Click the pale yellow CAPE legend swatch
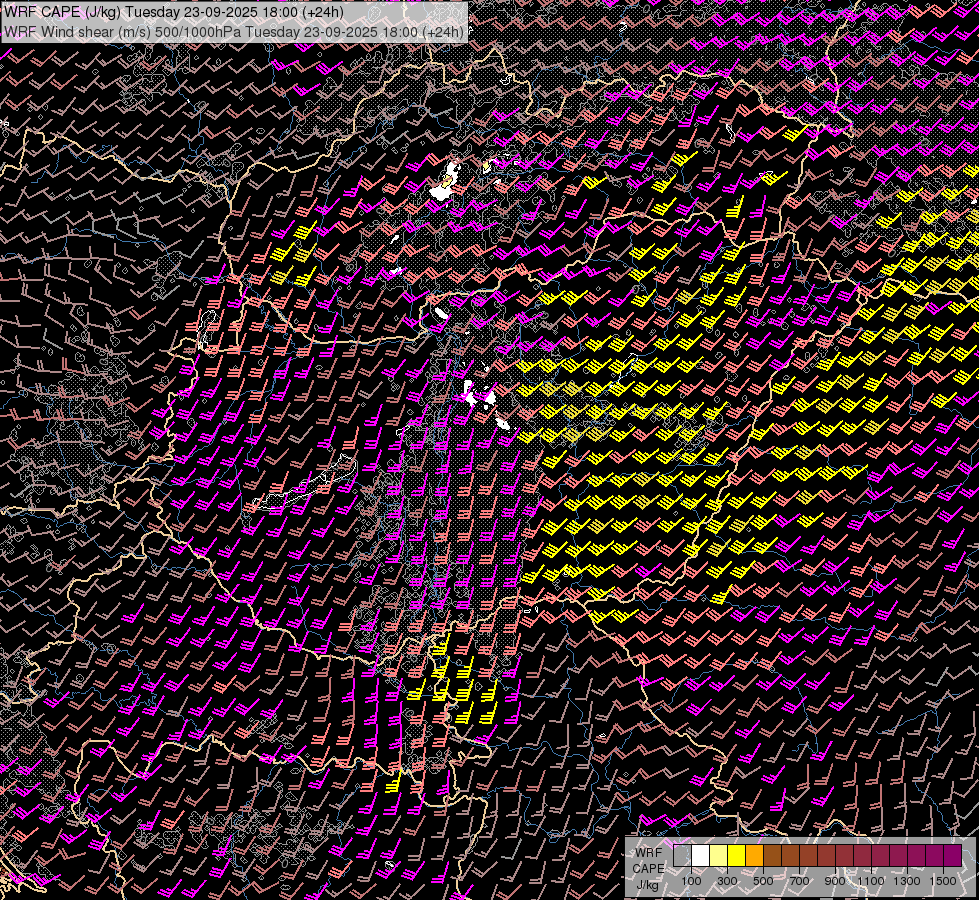Image resolution: width=979 pixels, height=900 pixels. click(718, 856)
